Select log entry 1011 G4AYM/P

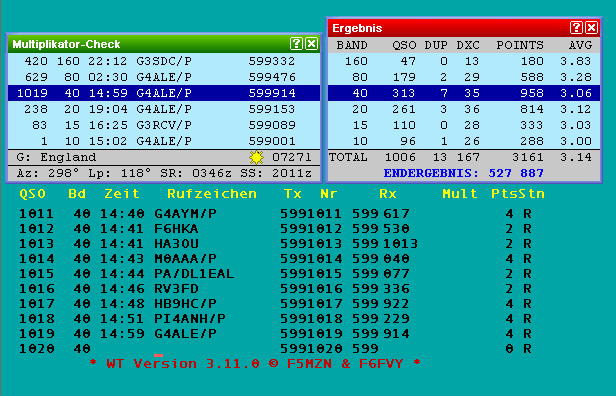pyautogui.click(x=275, y=214)
